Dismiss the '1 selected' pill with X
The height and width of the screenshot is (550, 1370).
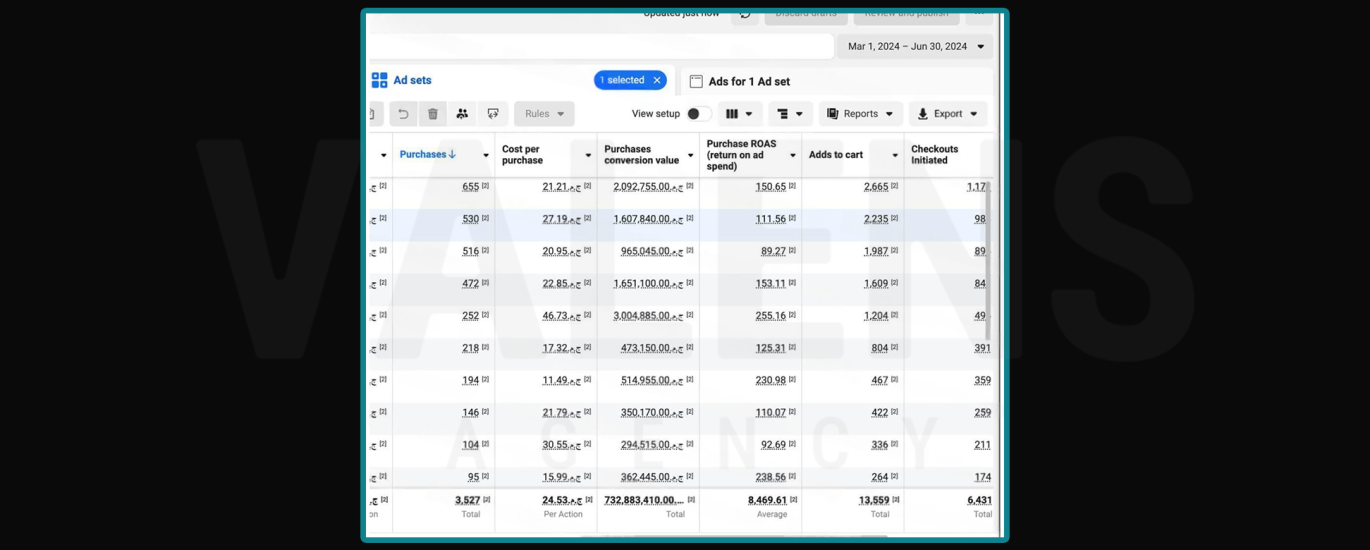(657, 80)
